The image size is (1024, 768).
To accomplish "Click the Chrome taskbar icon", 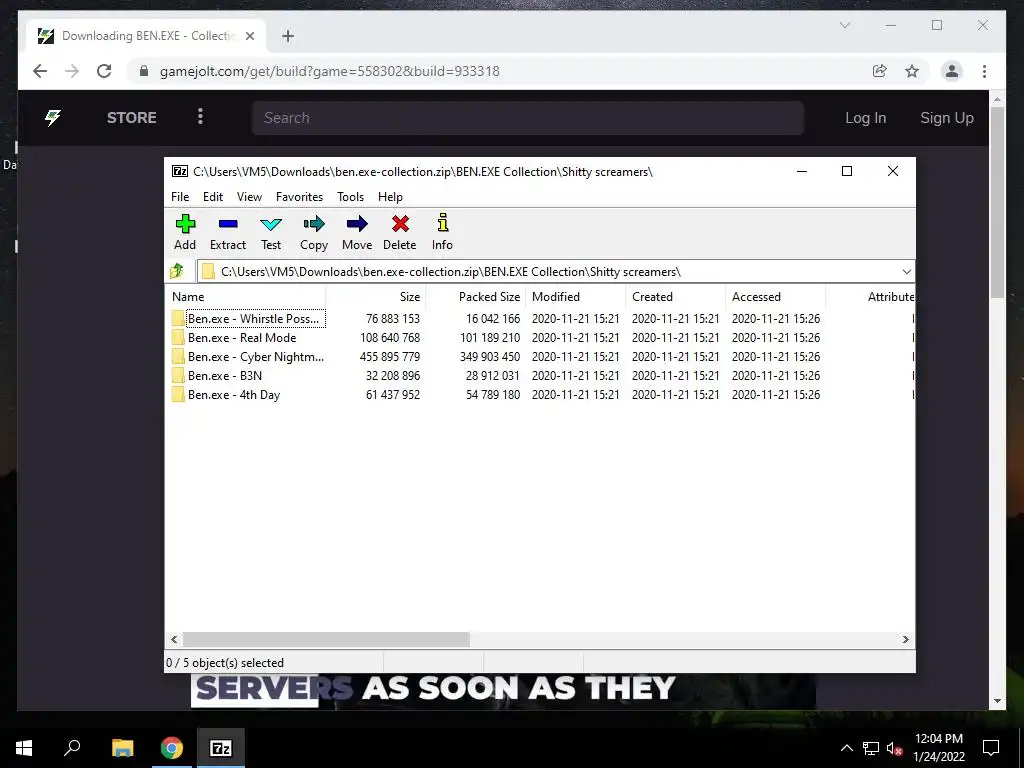I will click(x=172, y=748).
